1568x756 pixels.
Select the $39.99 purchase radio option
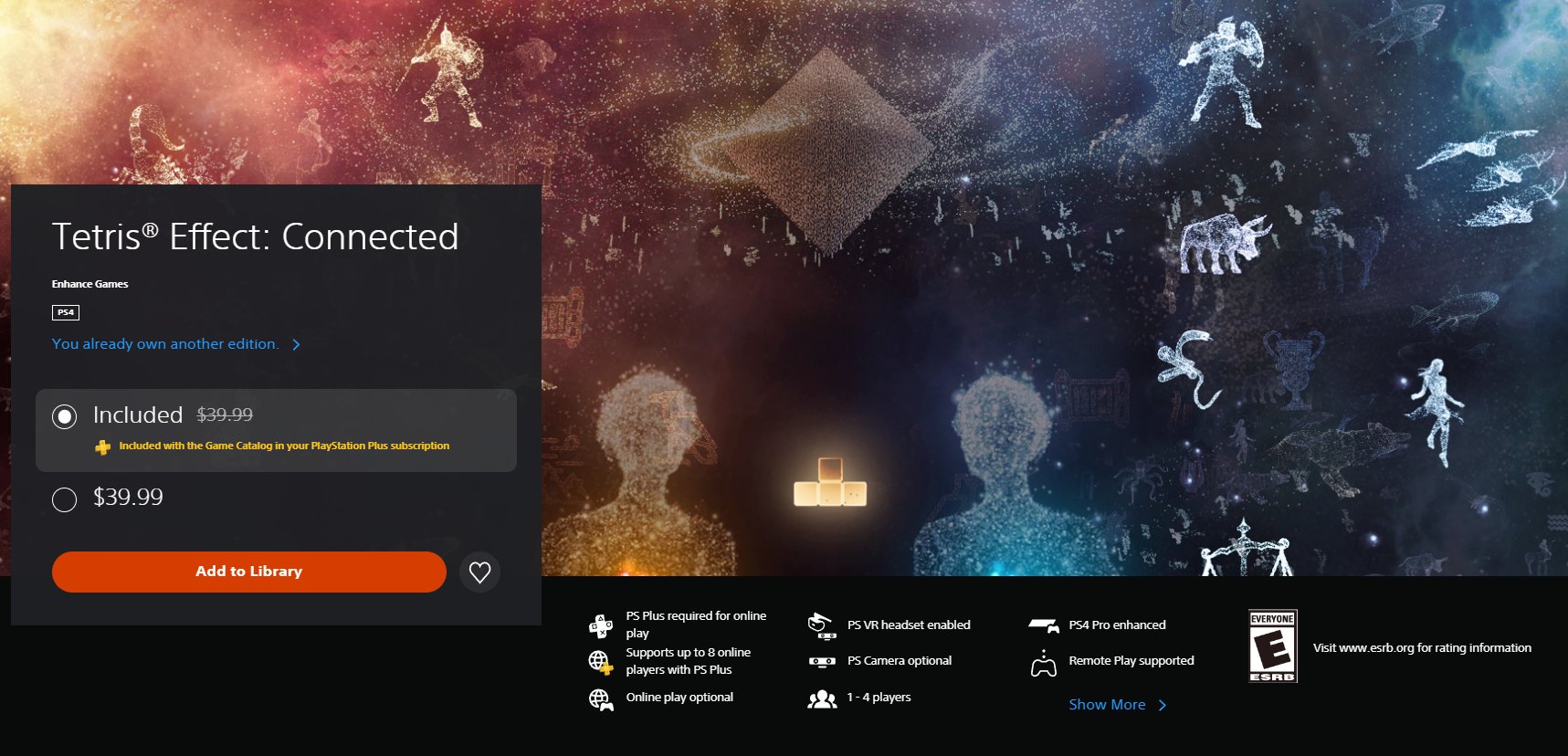(64, 499)
